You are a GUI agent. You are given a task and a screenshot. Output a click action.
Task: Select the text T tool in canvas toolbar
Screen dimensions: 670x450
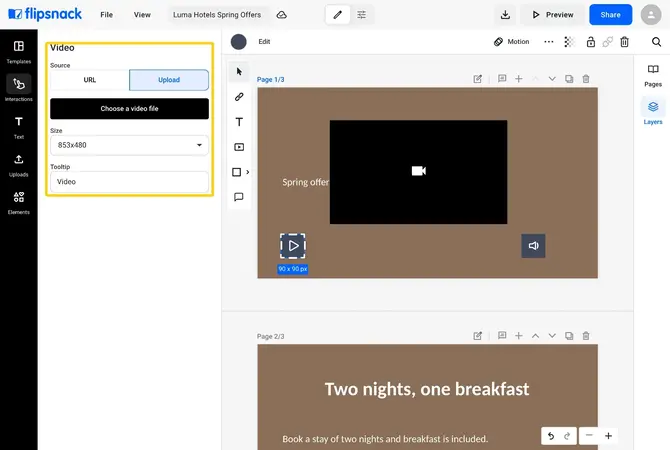point(239,122)
